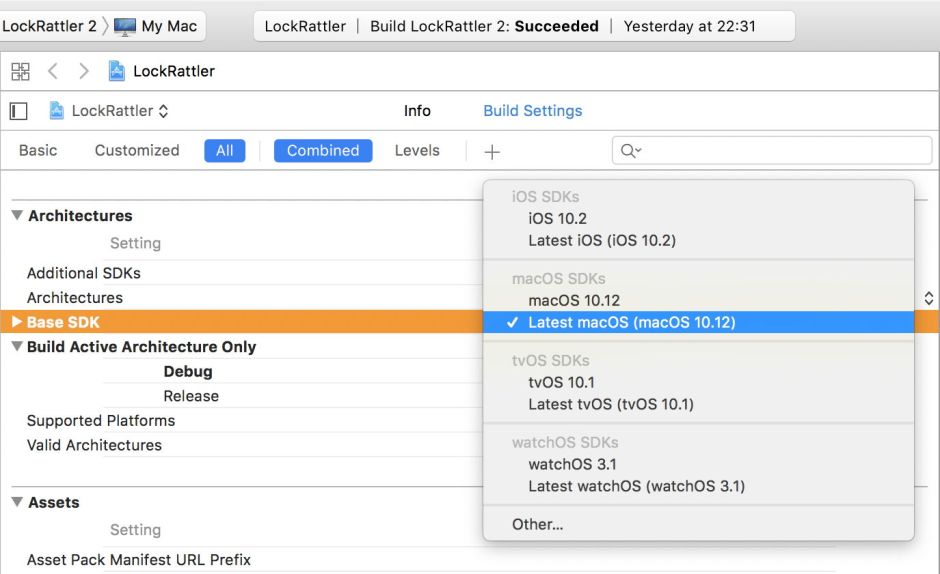Toggle the project targets sidebar panel icon
The image size is (940, 574).
(x=19, y=111)
